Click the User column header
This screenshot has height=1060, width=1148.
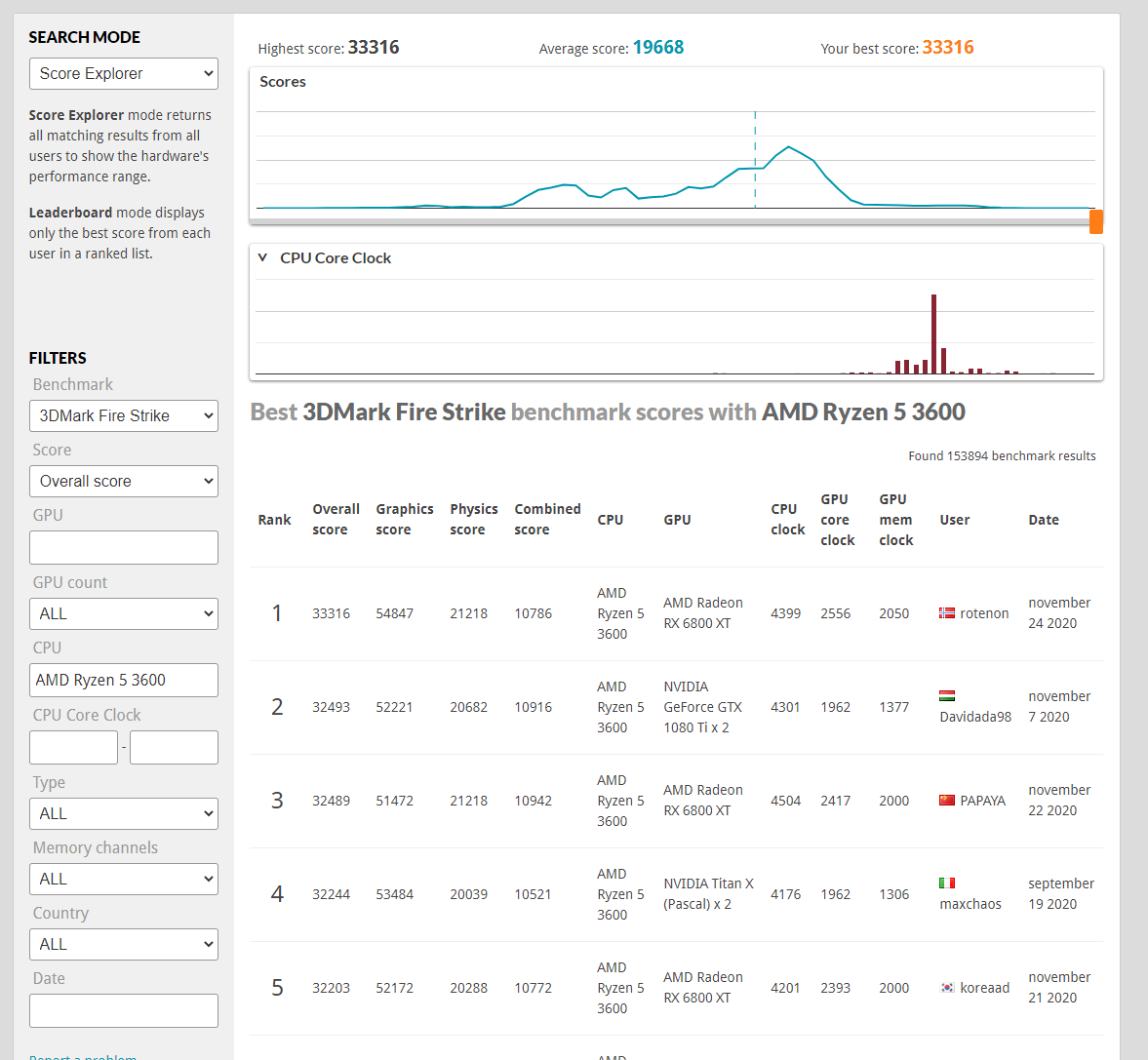click(x=955, y=520)
